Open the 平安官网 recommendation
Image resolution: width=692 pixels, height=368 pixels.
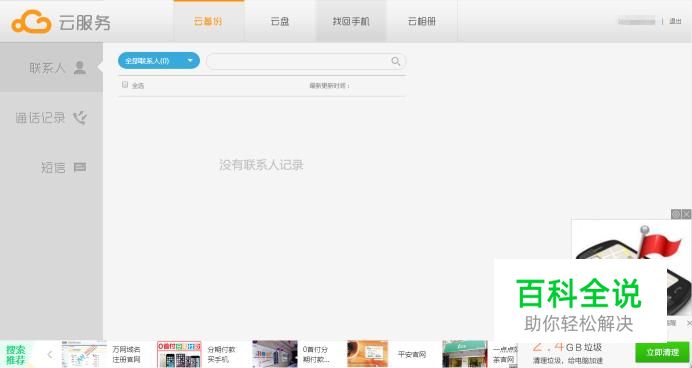(x=412, y=354)
